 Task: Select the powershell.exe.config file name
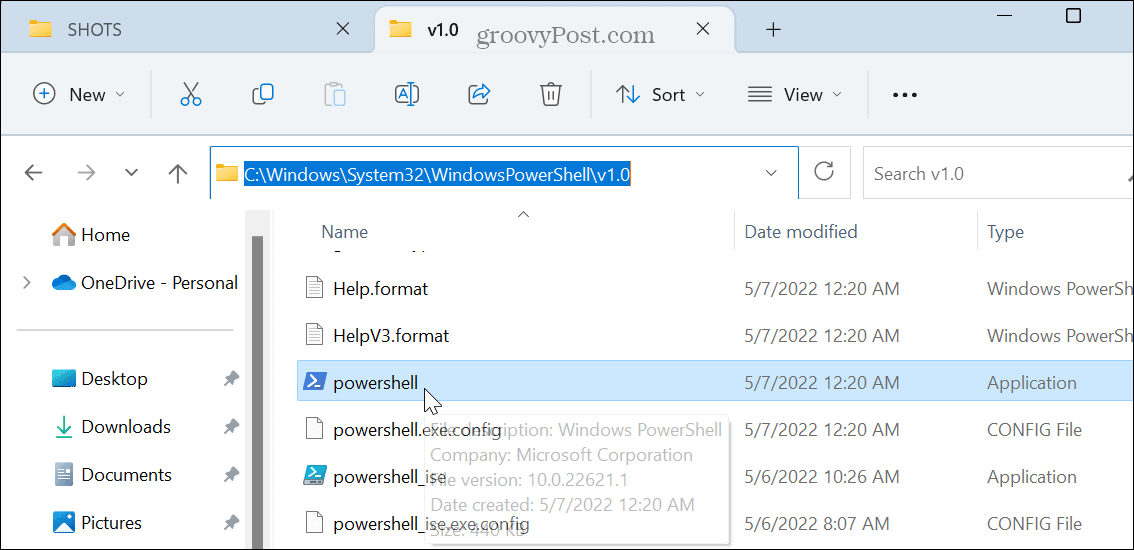point(417,430)
